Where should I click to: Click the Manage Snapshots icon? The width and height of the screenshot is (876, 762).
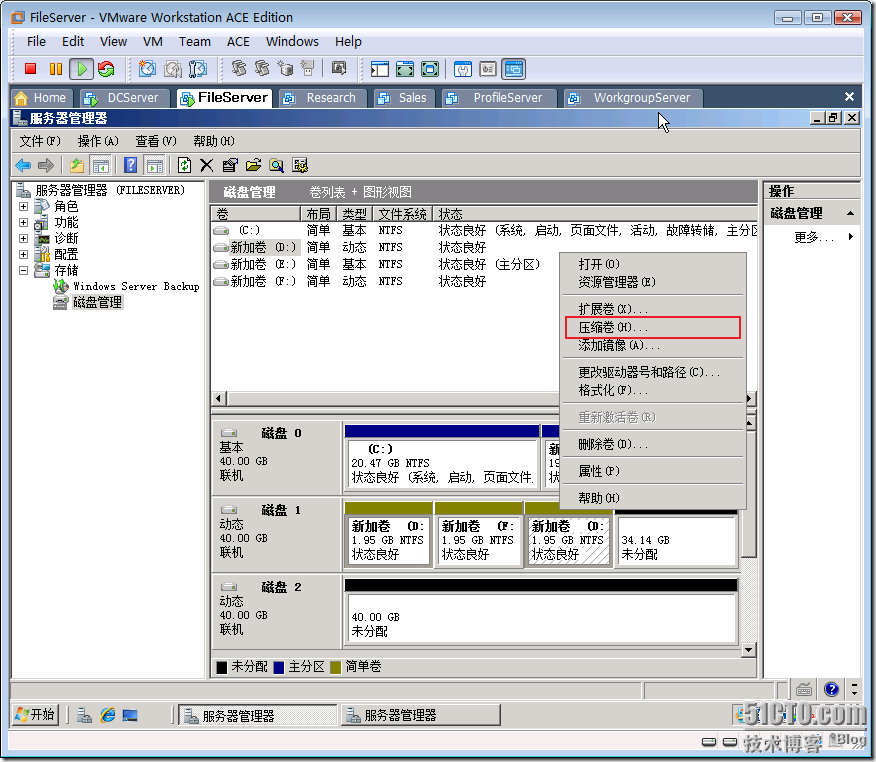point(197,69)
